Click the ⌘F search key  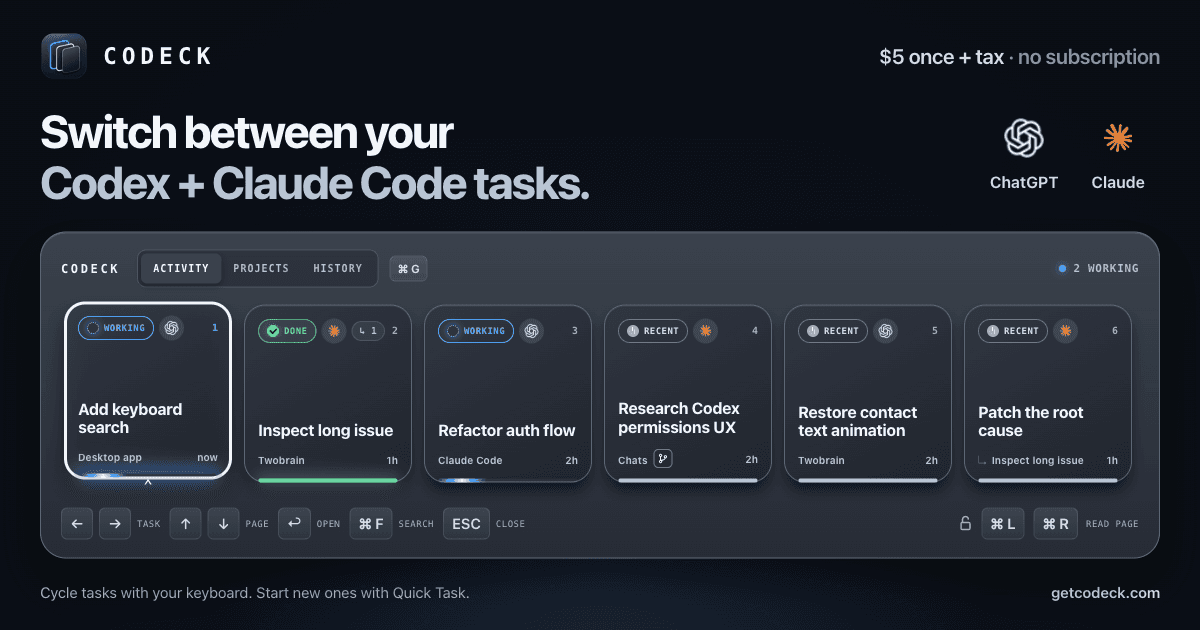371,523
